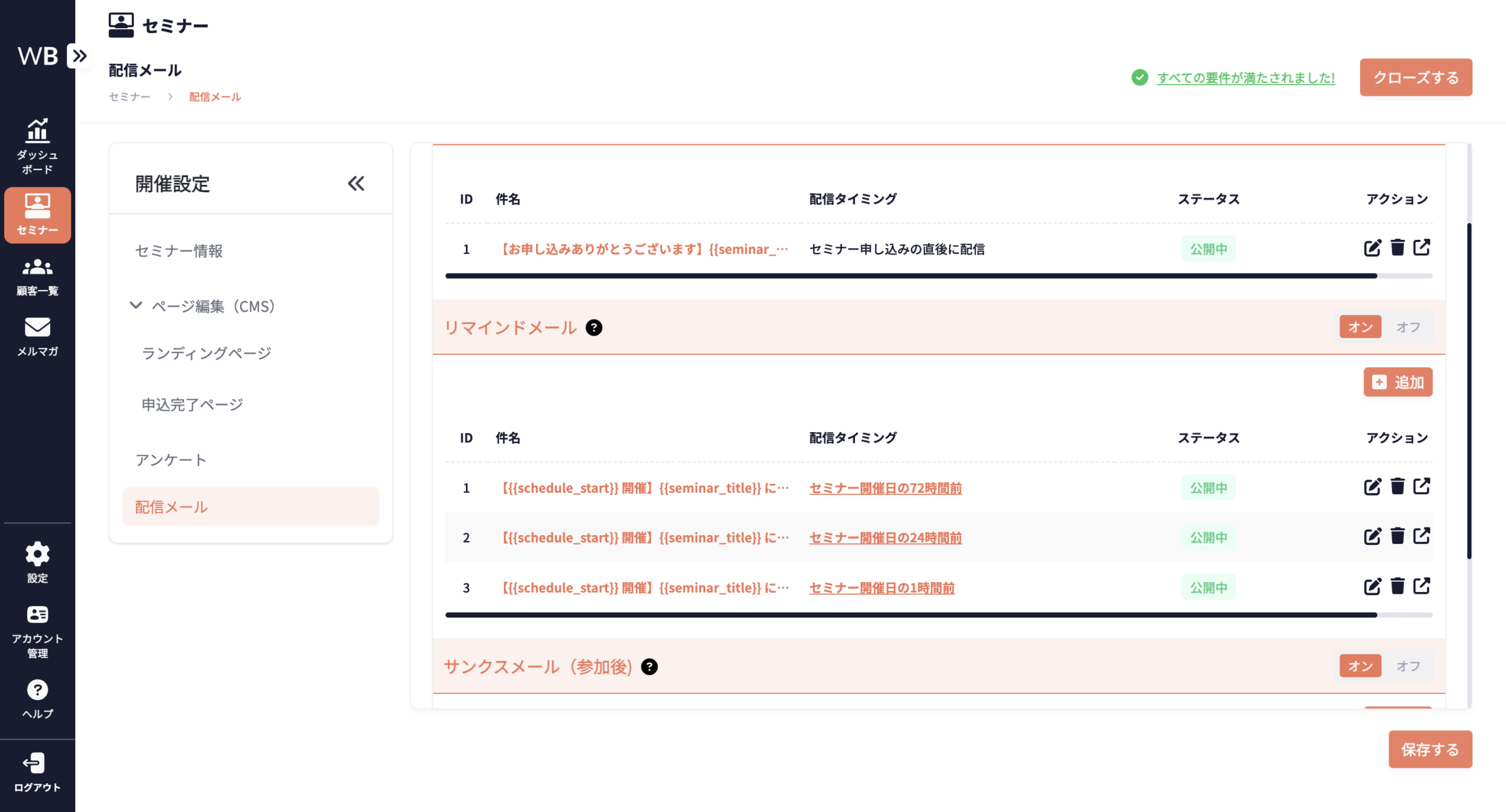Click the reminder table horizontal scrollbar
The width and height of the screenshot is (1506, 812).
(911, 614)
